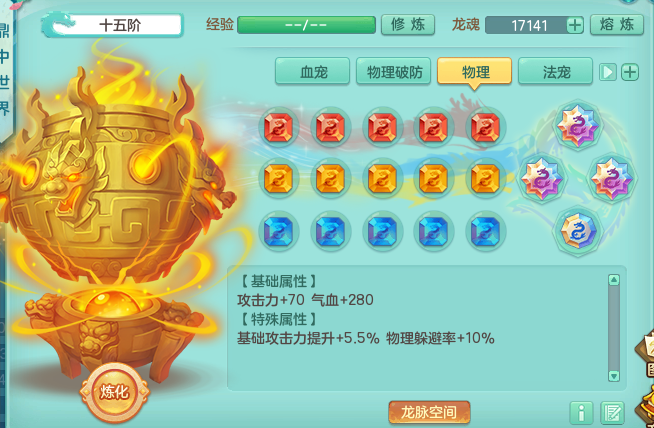Image resolution: width=654 pixels, height=428 pixels.
Task: Add a new preset with plus button
Action: coord(630,72)
